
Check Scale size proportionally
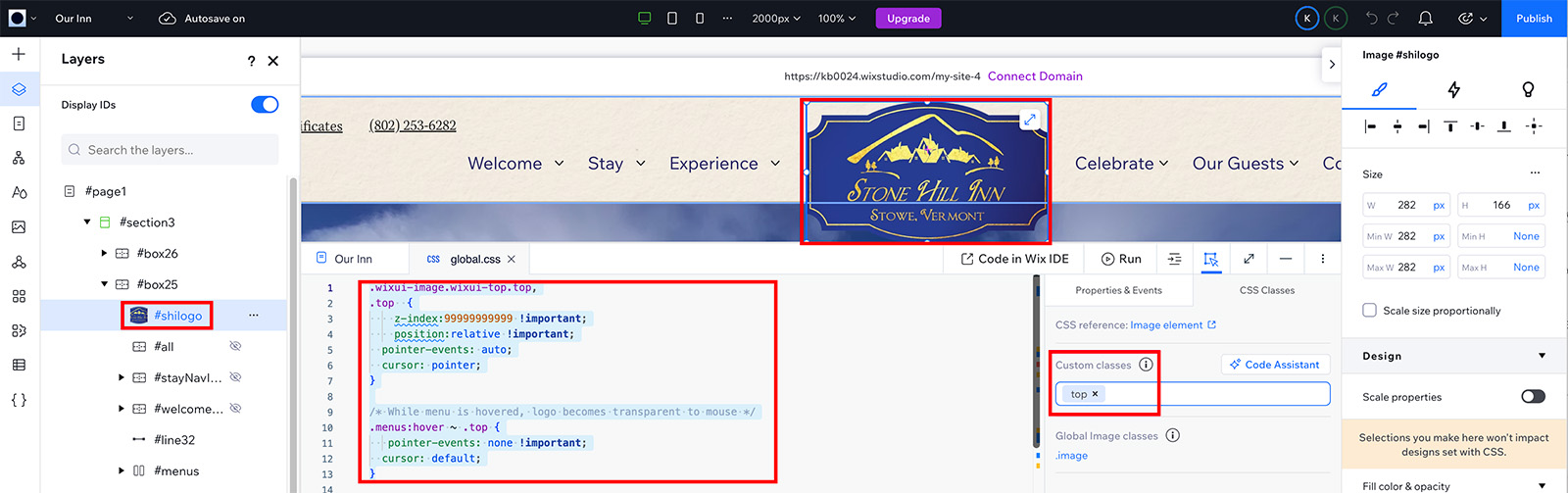click(1369, 311)
